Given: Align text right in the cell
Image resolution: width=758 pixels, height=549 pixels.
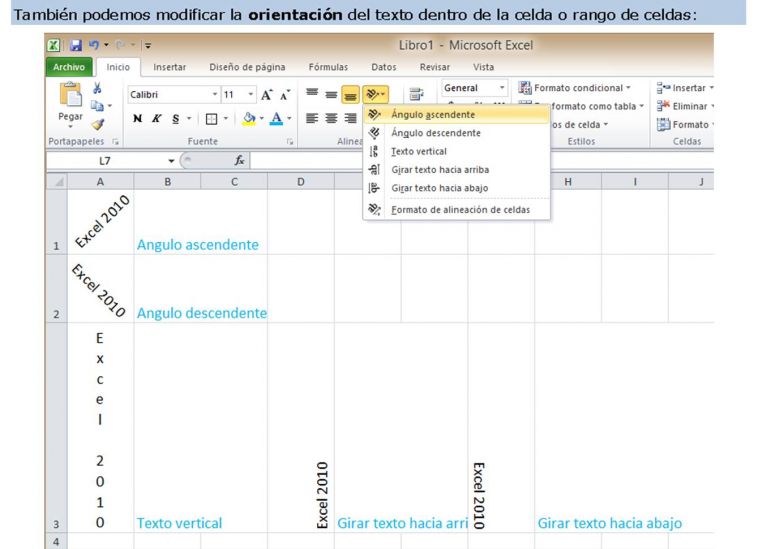Looking at the screenshot, I should [350, 118].
